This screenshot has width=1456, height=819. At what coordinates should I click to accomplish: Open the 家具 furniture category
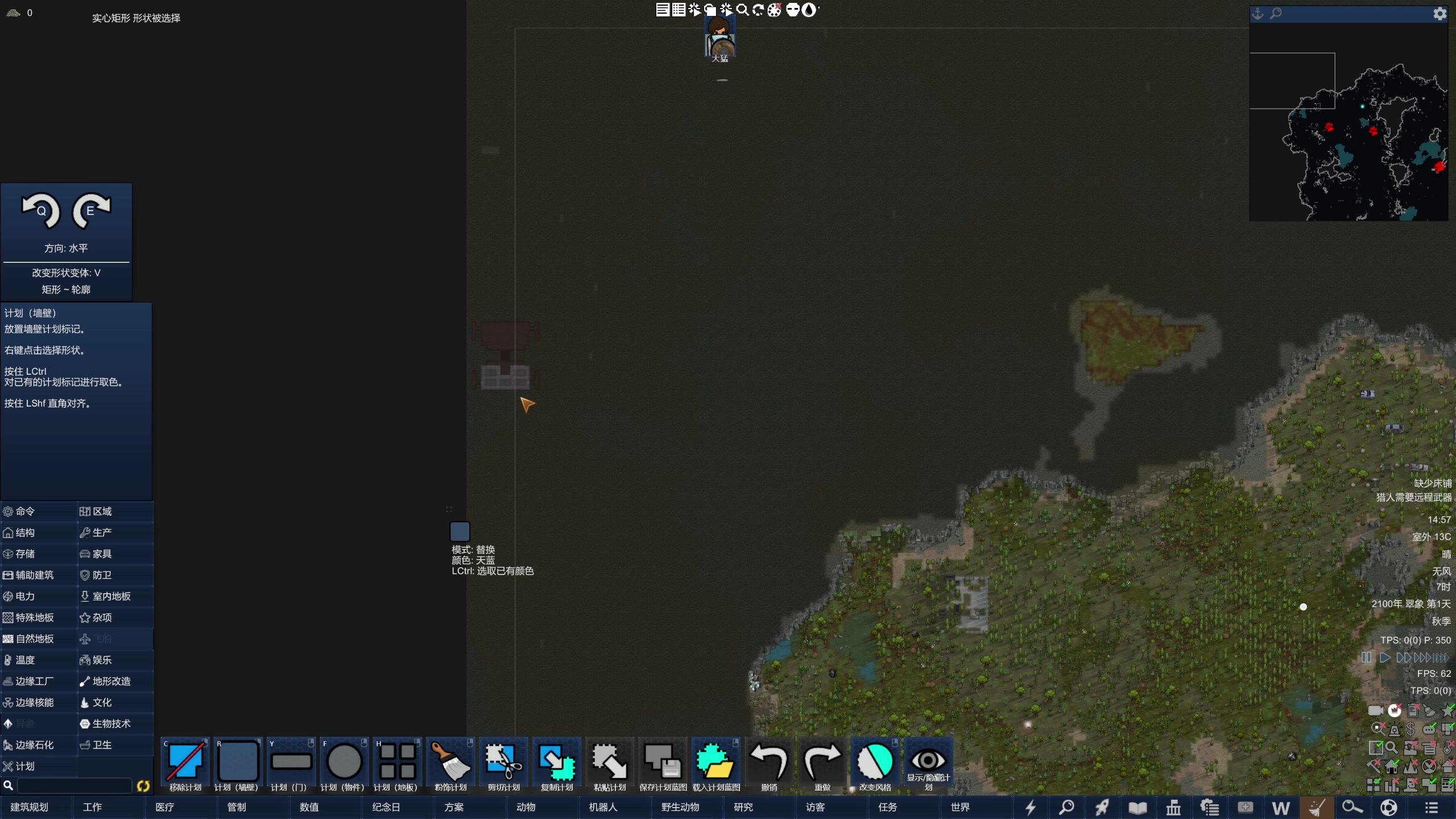click(x=115, y=554)
